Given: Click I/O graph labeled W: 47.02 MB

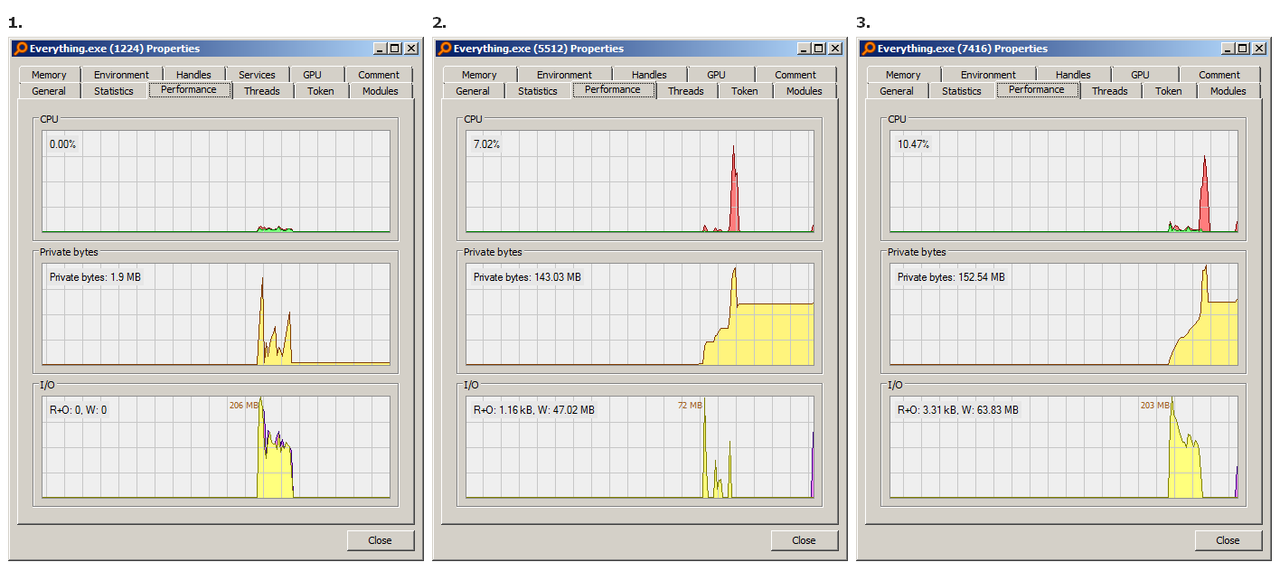Looking at the screenshot, I should 640,447.
